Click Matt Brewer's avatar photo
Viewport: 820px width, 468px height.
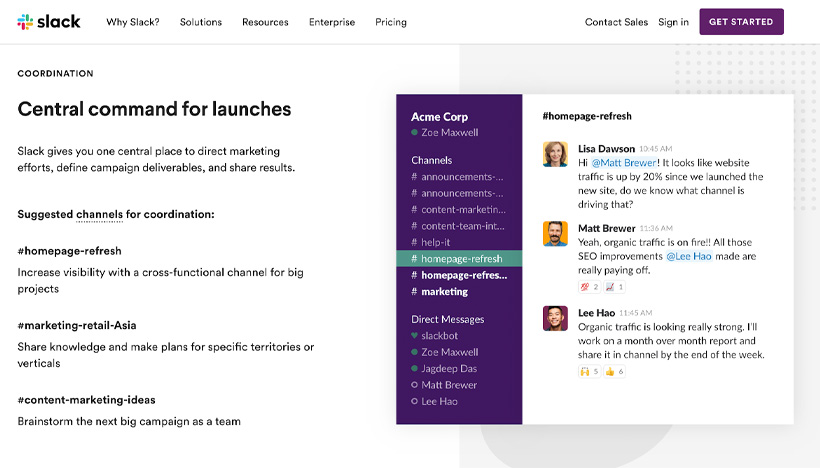point(555,233)
